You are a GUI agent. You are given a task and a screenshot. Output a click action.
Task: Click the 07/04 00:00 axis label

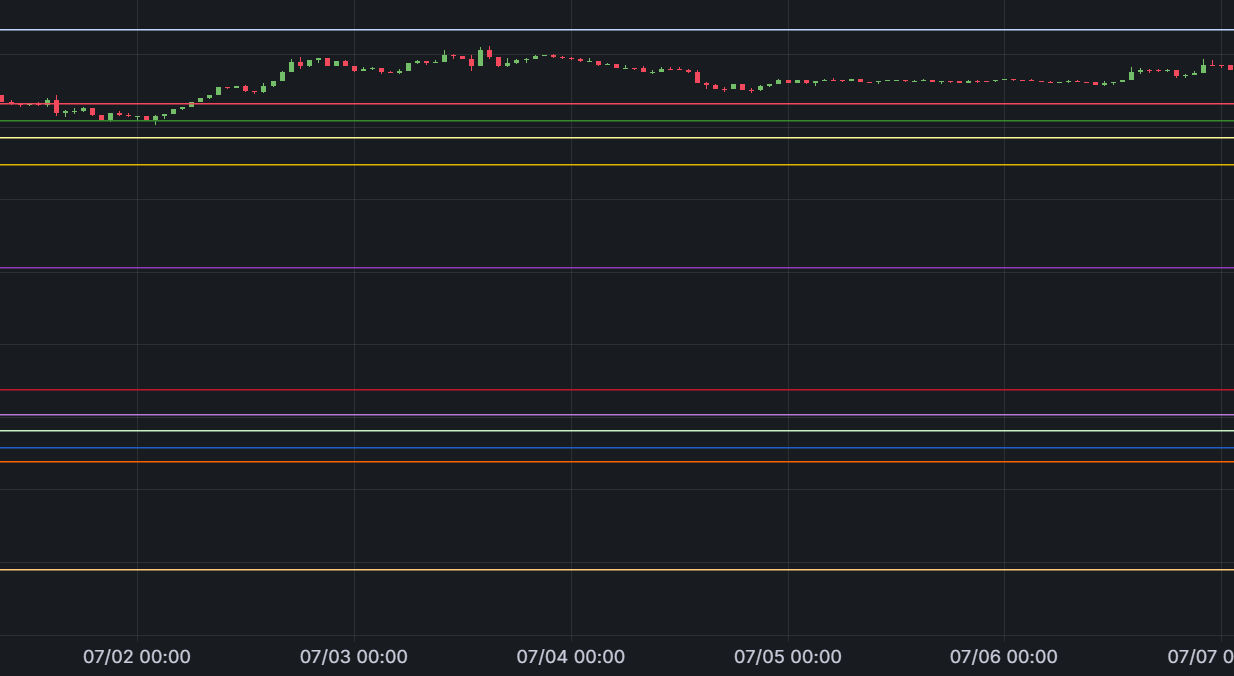pos(571,657)
